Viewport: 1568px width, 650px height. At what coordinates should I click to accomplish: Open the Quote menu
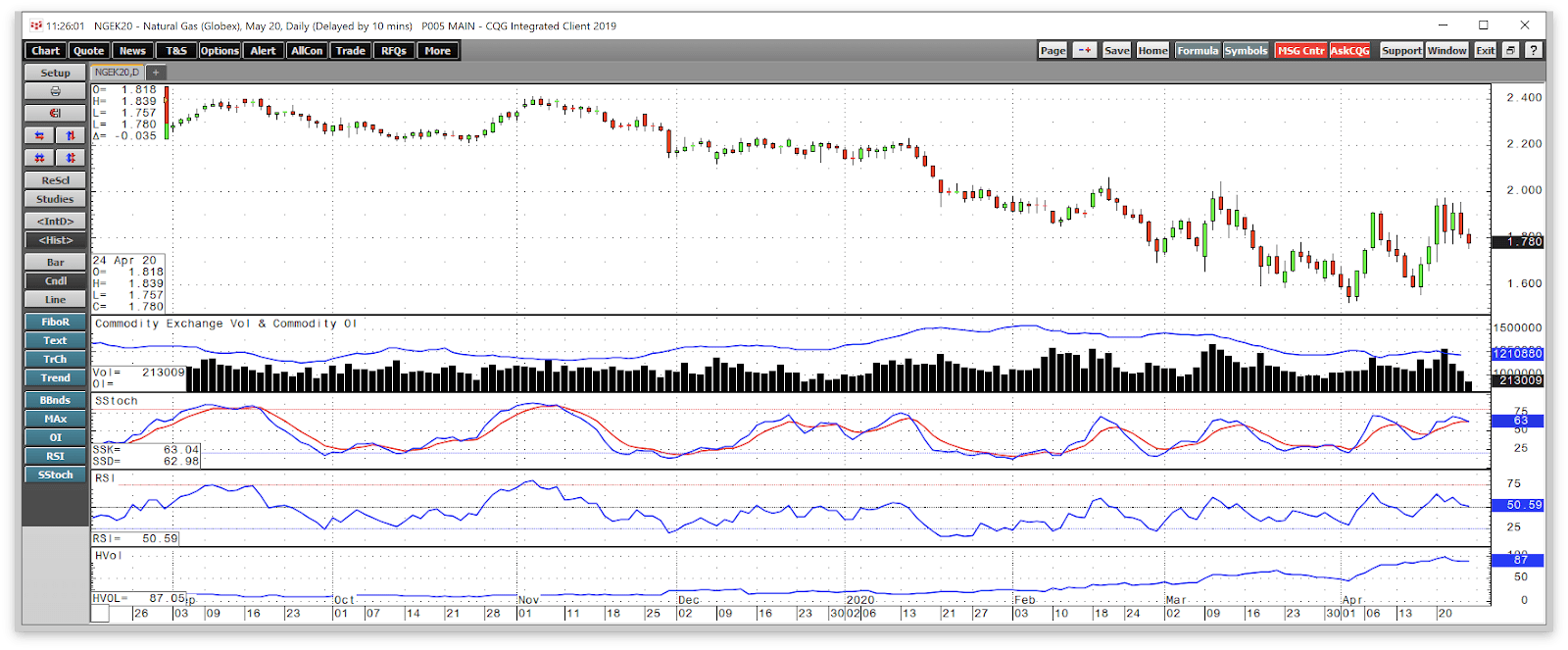click(x=88, y=51)
